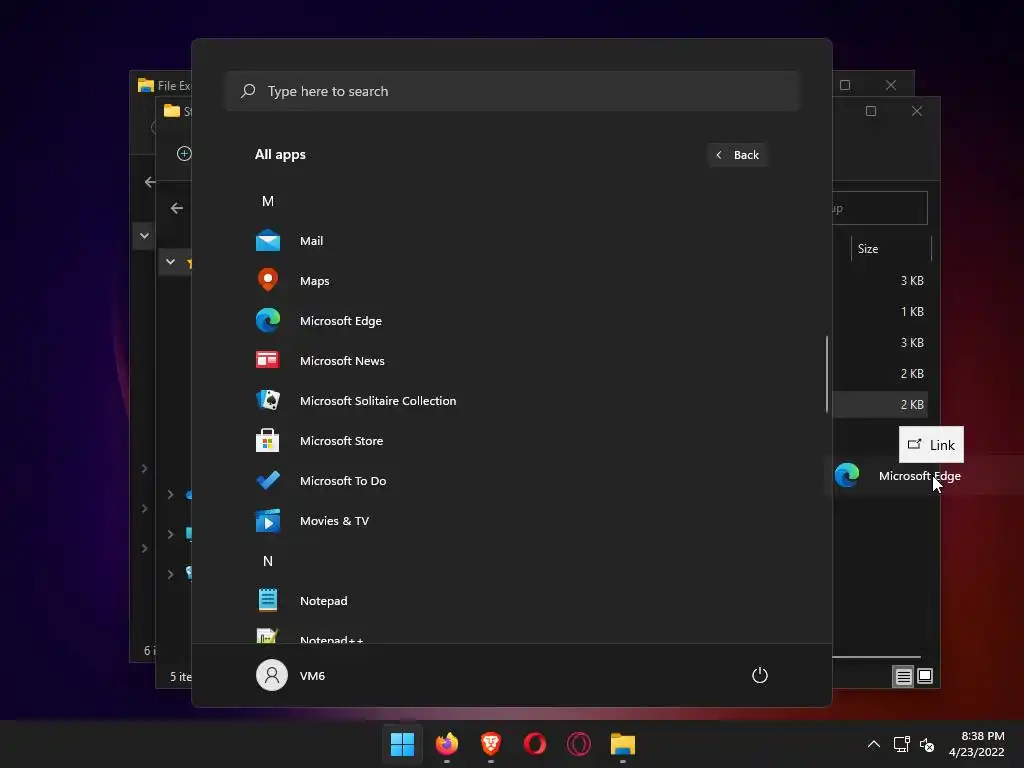Open File Explorer from the taskbar
The image size is (1024, 768).
click(x=623, y=744)
